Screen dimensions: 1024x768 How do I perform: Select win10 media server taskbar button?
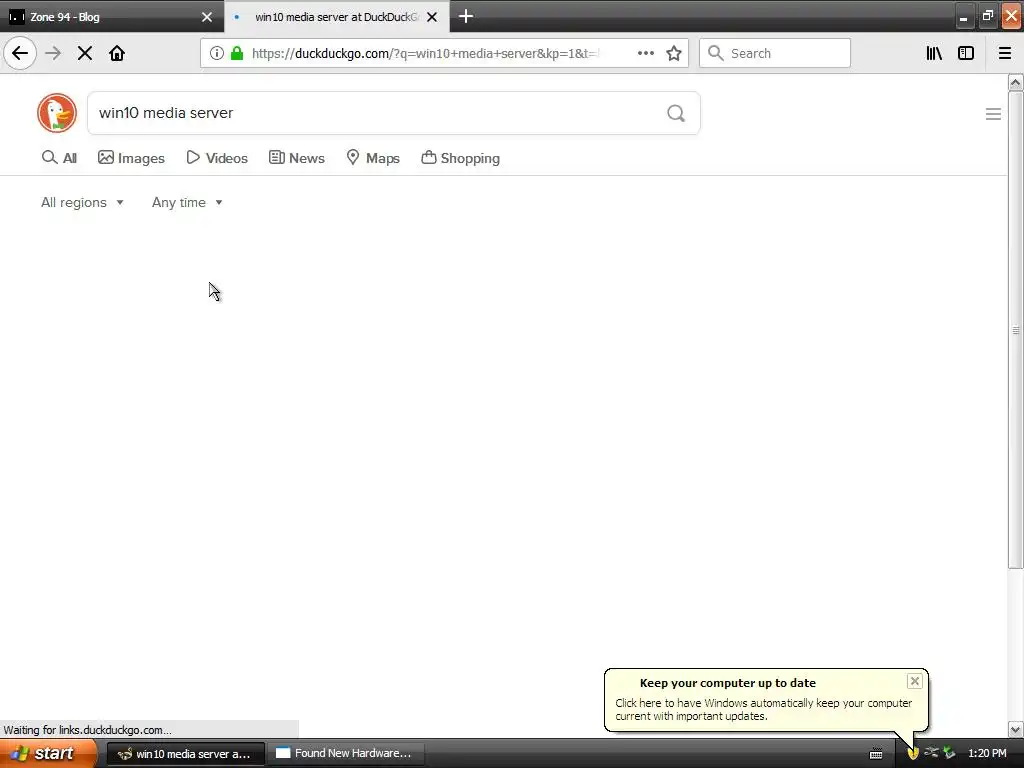pyautogui.click(x=185, y=754)
